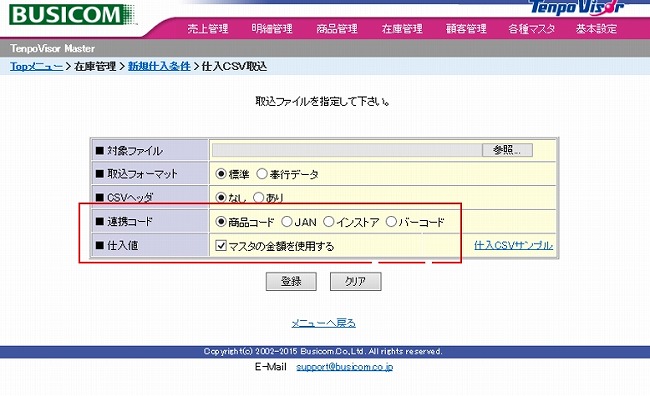Select バーコード as linkage code
650x396 pixels.
[391, 222]
